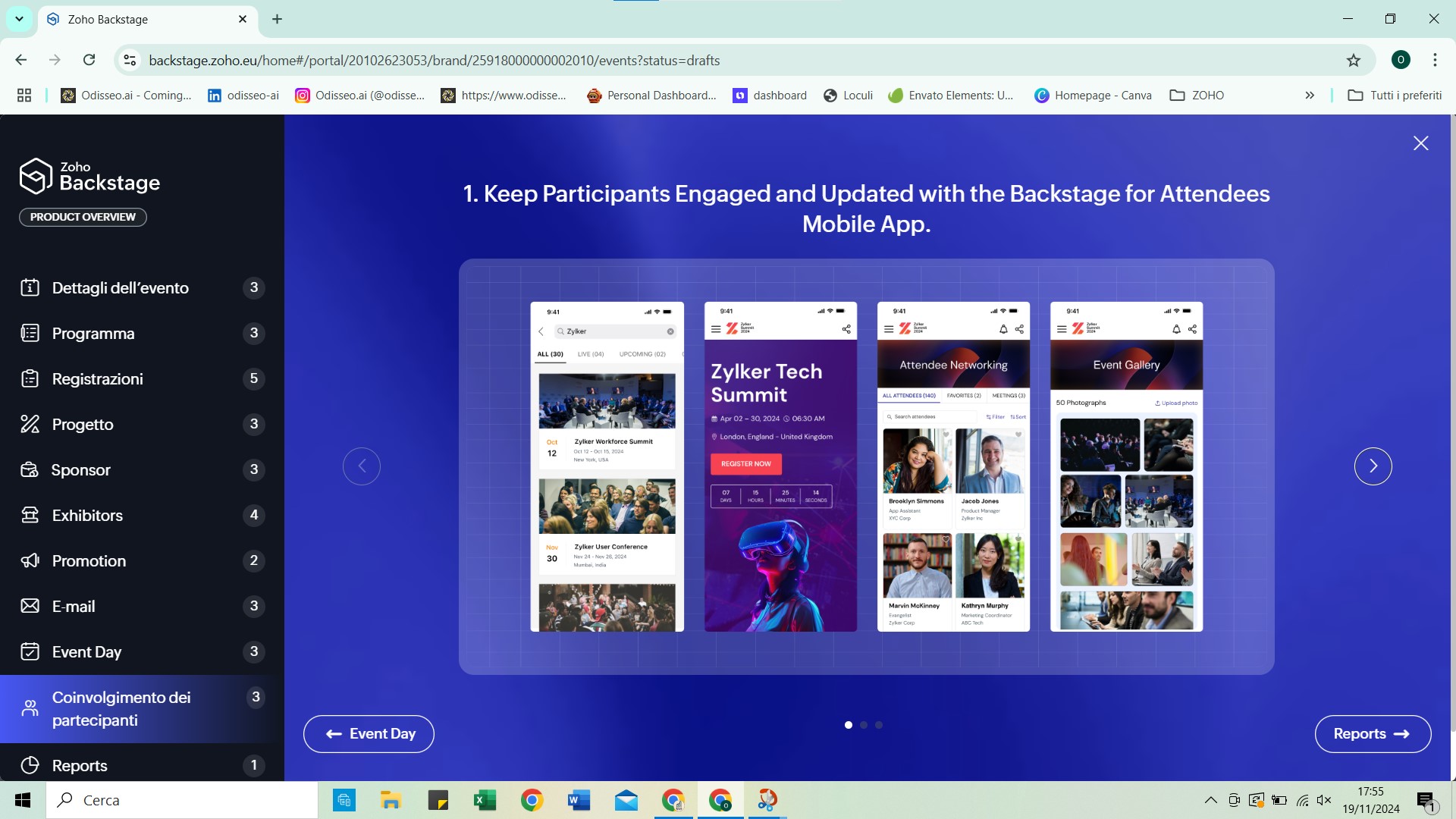Click the count badge next to Exhibitors
Image resolution: width=1456 pixels, height=819 pixels.
point(254,515)
